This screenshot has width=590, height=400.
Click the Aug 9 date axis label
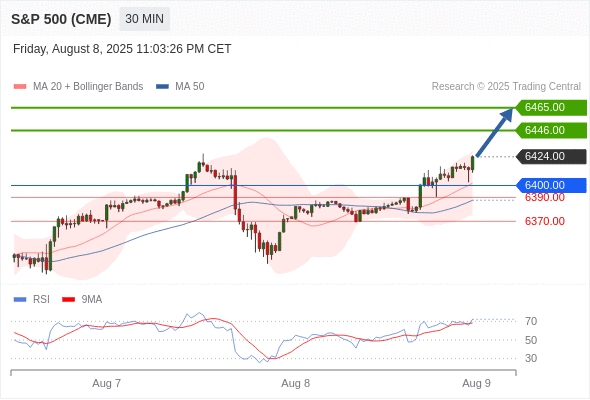[476, 383]
